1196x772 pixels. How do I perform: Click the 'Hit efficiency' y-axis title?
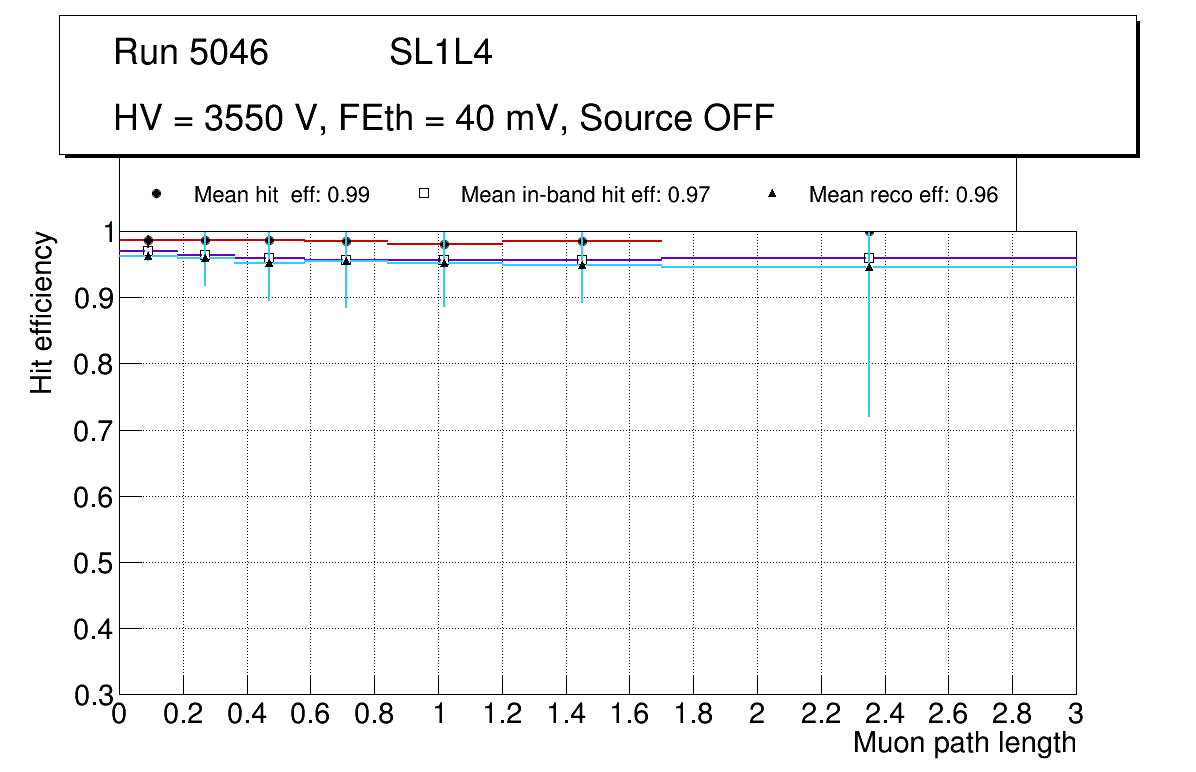click(42, 312)
